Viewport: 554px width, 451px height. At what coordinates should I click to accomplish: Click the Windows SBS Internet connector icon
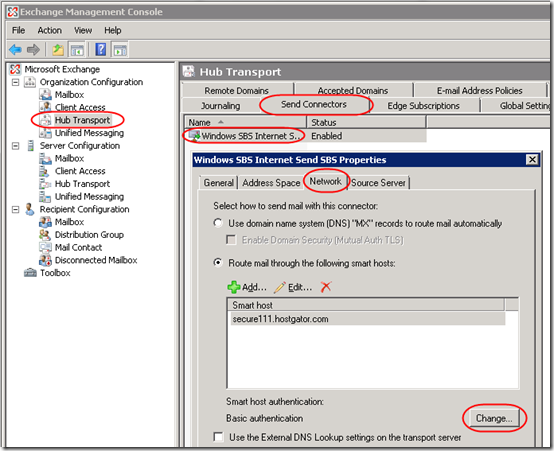194,136
